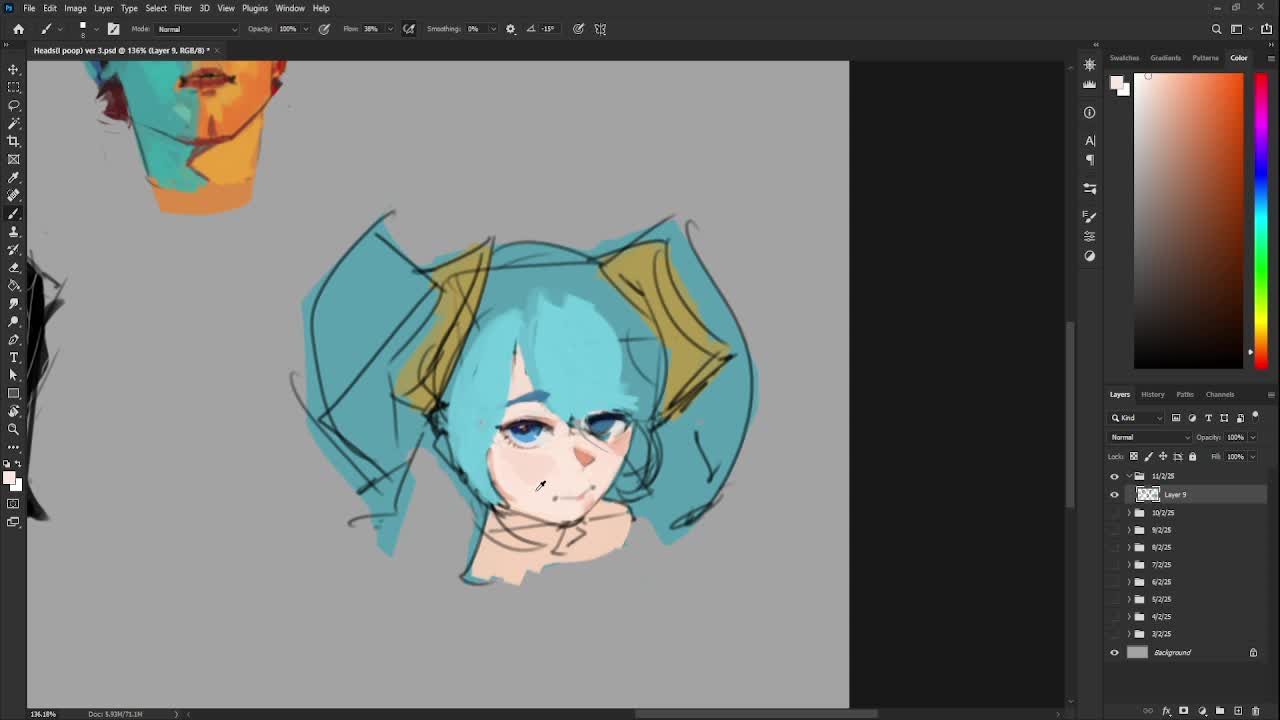
Task: Delete layer with trash icon
Action: [1255, 711]
